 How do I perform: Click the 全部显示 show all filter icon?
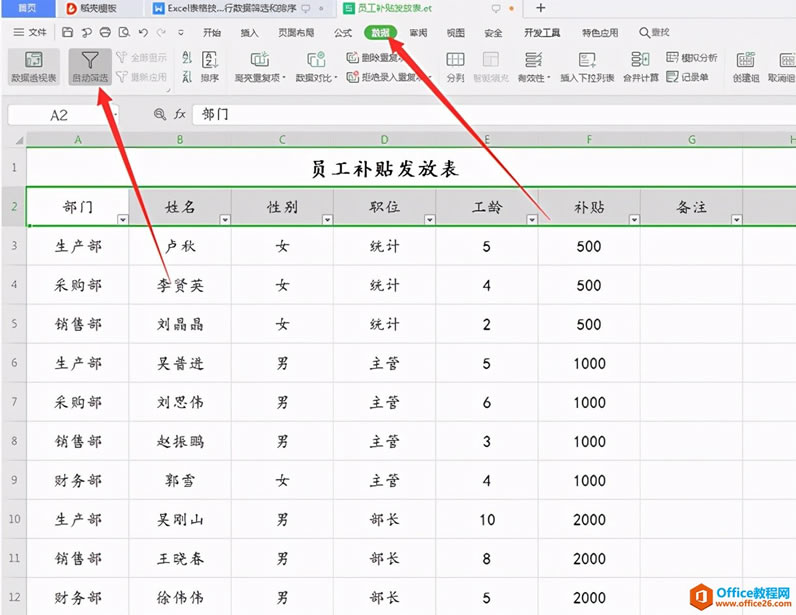[x=121, y=57]
